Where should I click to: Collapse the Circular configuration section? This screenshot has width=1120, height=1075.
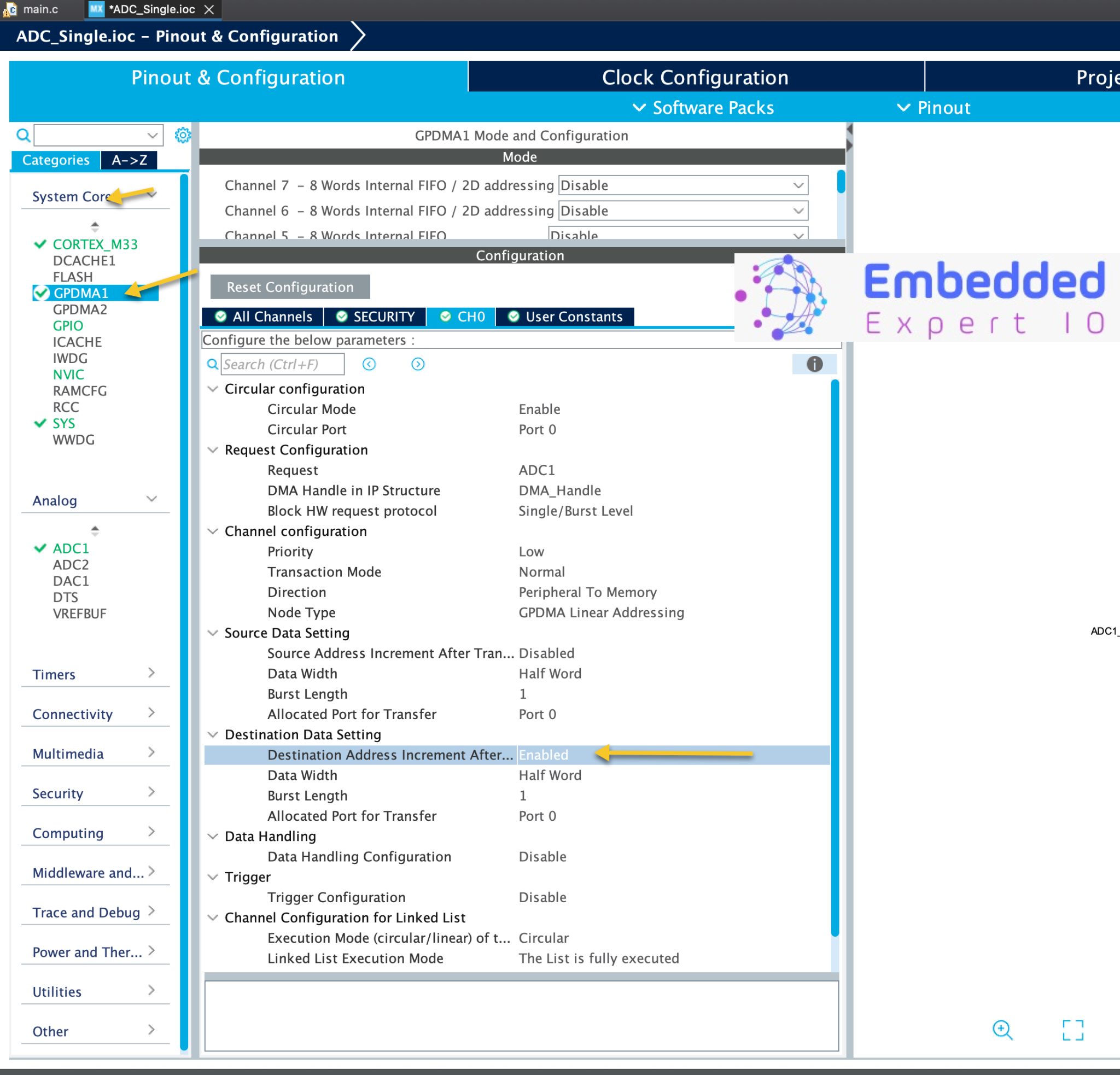213,389
